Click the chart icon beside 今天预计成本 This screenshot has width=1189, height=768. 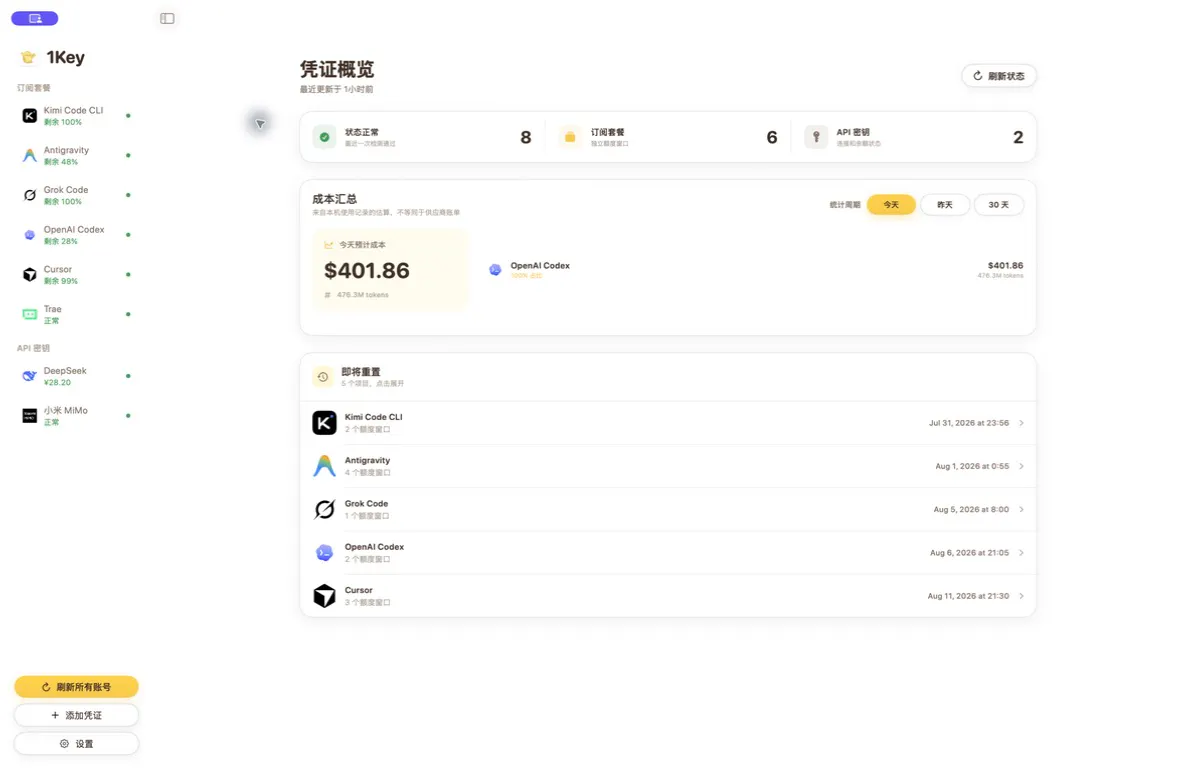click(x=328, y=245)
